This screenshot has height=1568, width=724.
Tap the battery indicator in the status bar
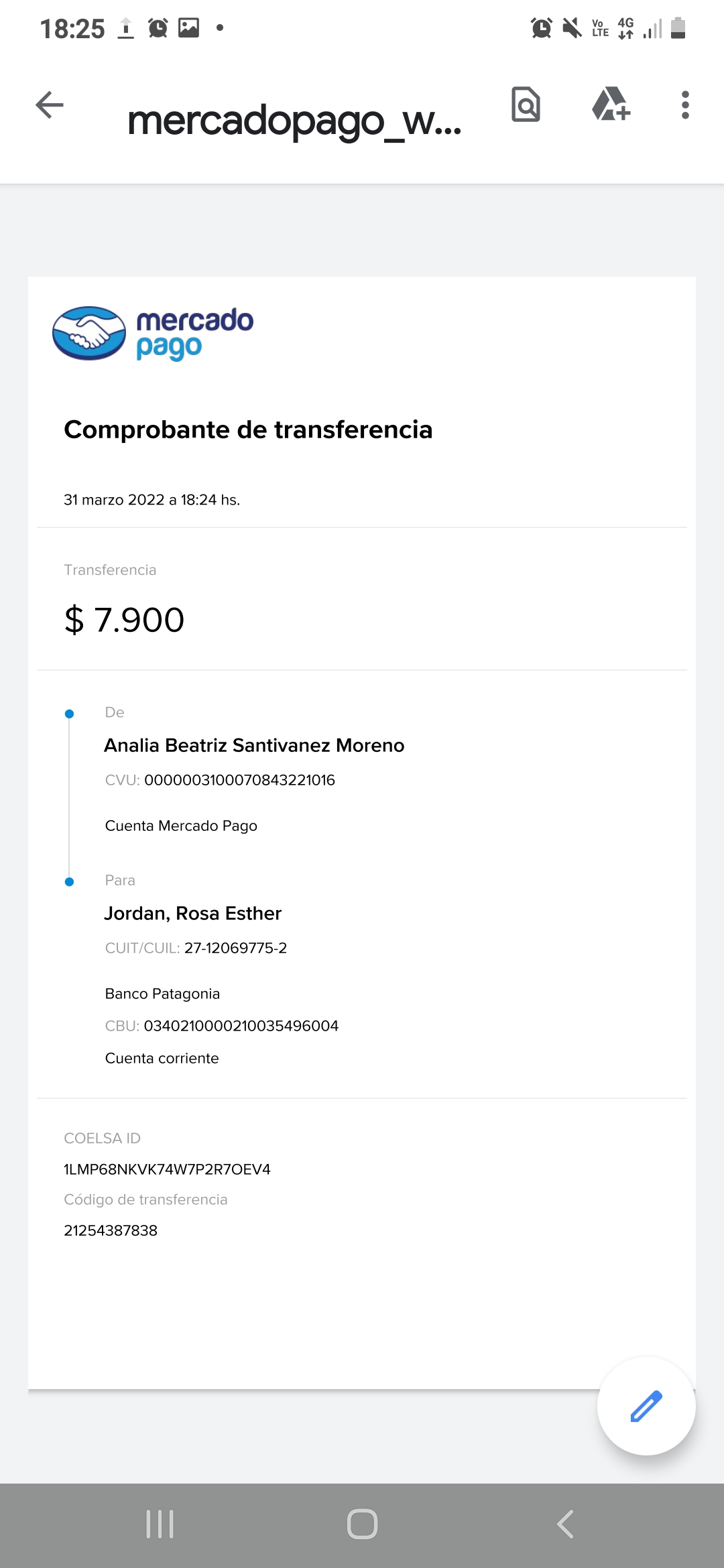point(678,28)
